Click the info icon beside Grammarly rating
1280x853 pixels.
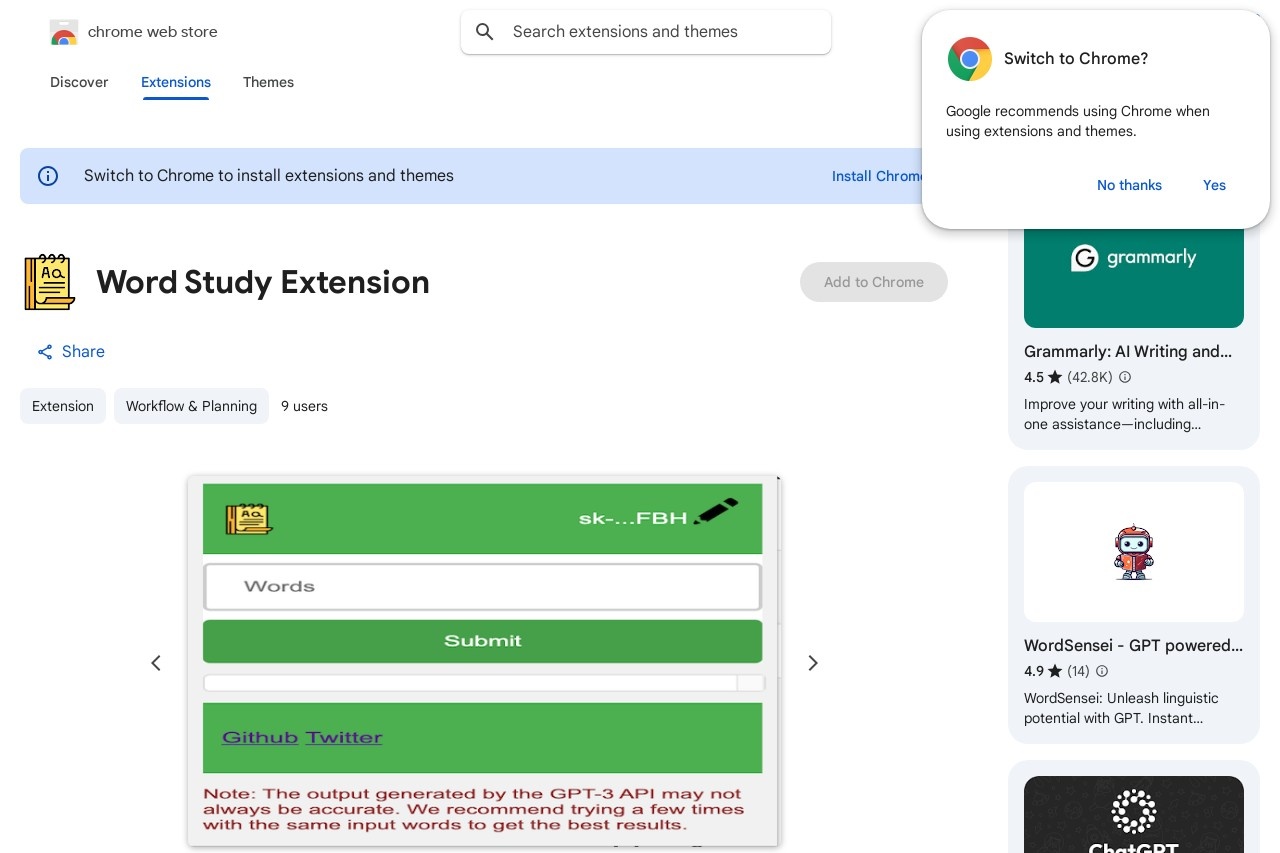coord(1125,377)
